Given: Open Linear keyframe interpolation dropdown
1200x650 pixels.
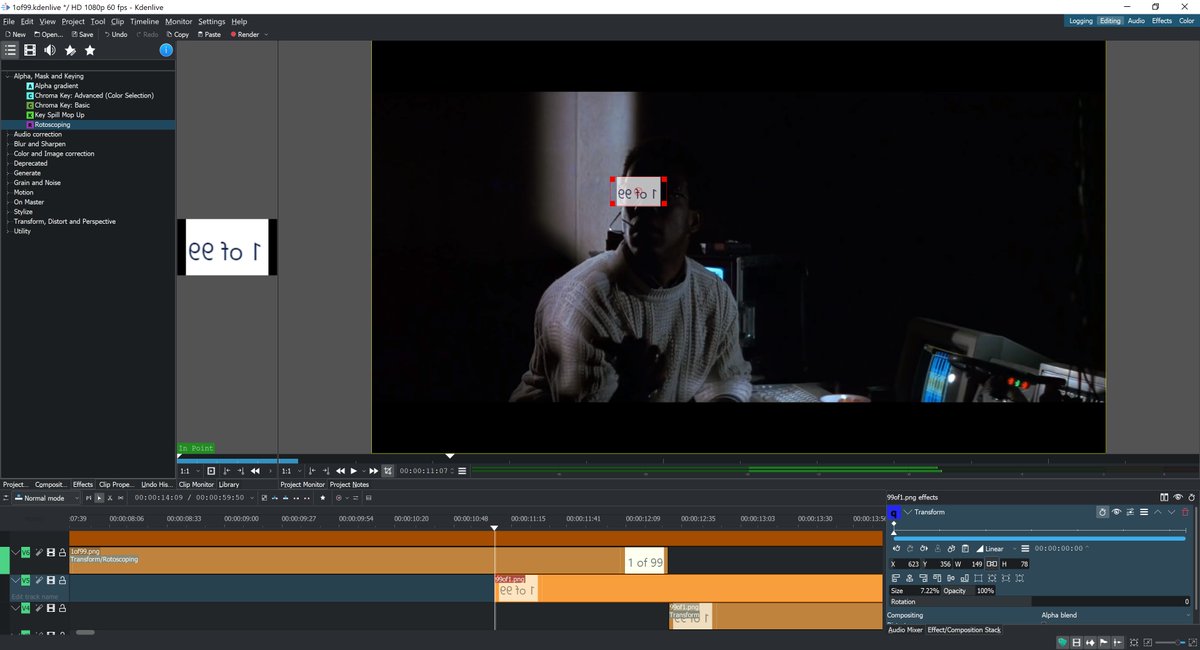Looking at the screenshot, I should point(994,548).
